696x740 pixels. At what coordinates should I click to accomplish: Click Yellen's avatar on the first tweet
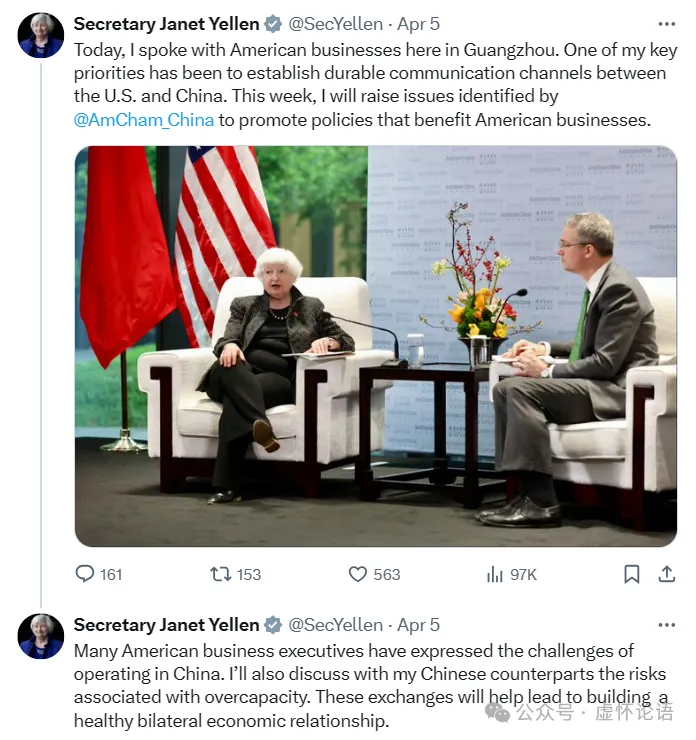41,36
